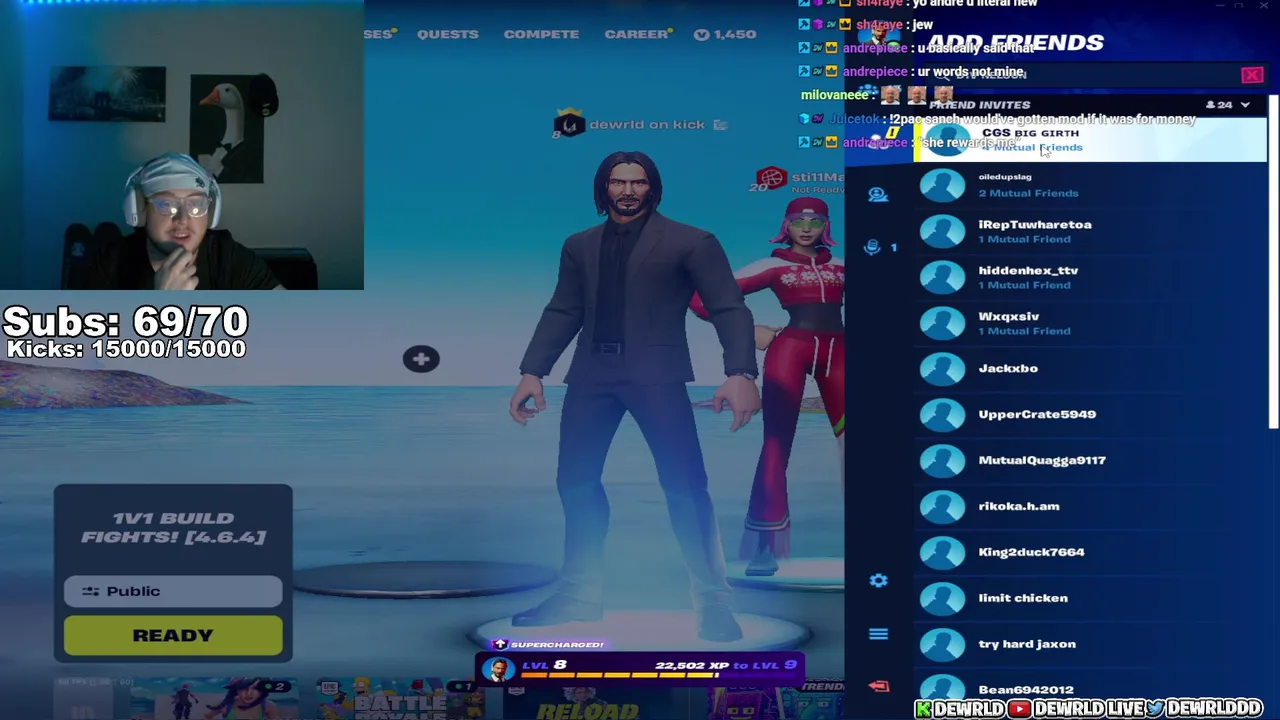The width and height of the screenshot is (1280, 720).
Task: Select friend invite from MutualQuagga9117
Action: point(1090,460)
